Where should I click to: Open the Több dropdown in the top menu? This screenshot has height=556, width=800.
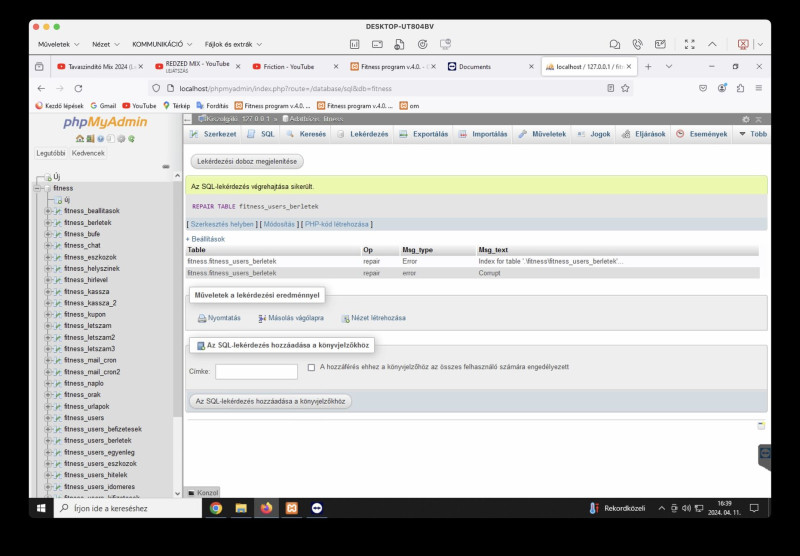pos(753,134)
